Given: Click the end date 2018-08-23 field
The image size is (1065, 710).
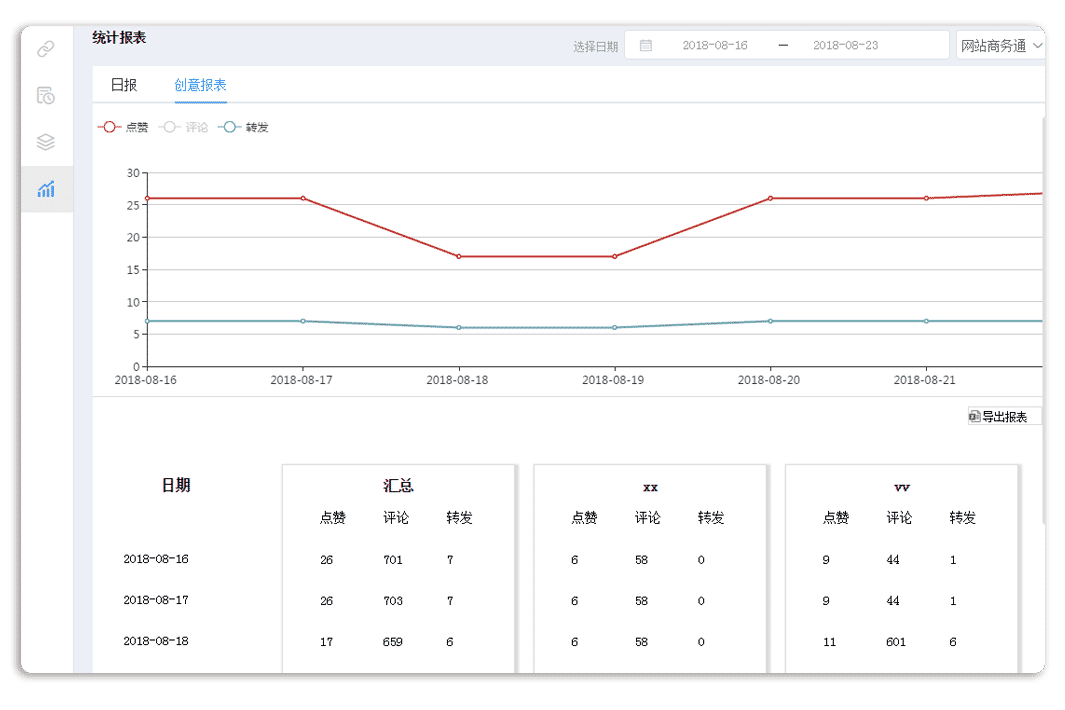Looking at the screenshot, I should (845, 45).
